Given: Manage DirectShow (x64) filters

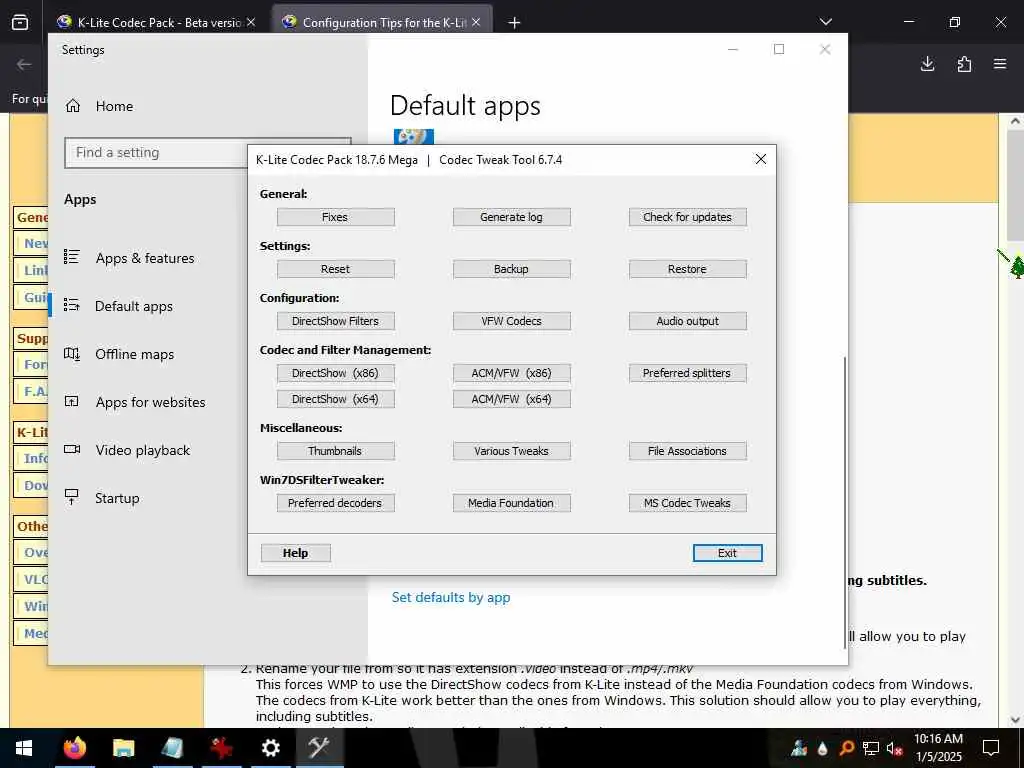Looking at the screenshot, I should [x=335, y=399].
